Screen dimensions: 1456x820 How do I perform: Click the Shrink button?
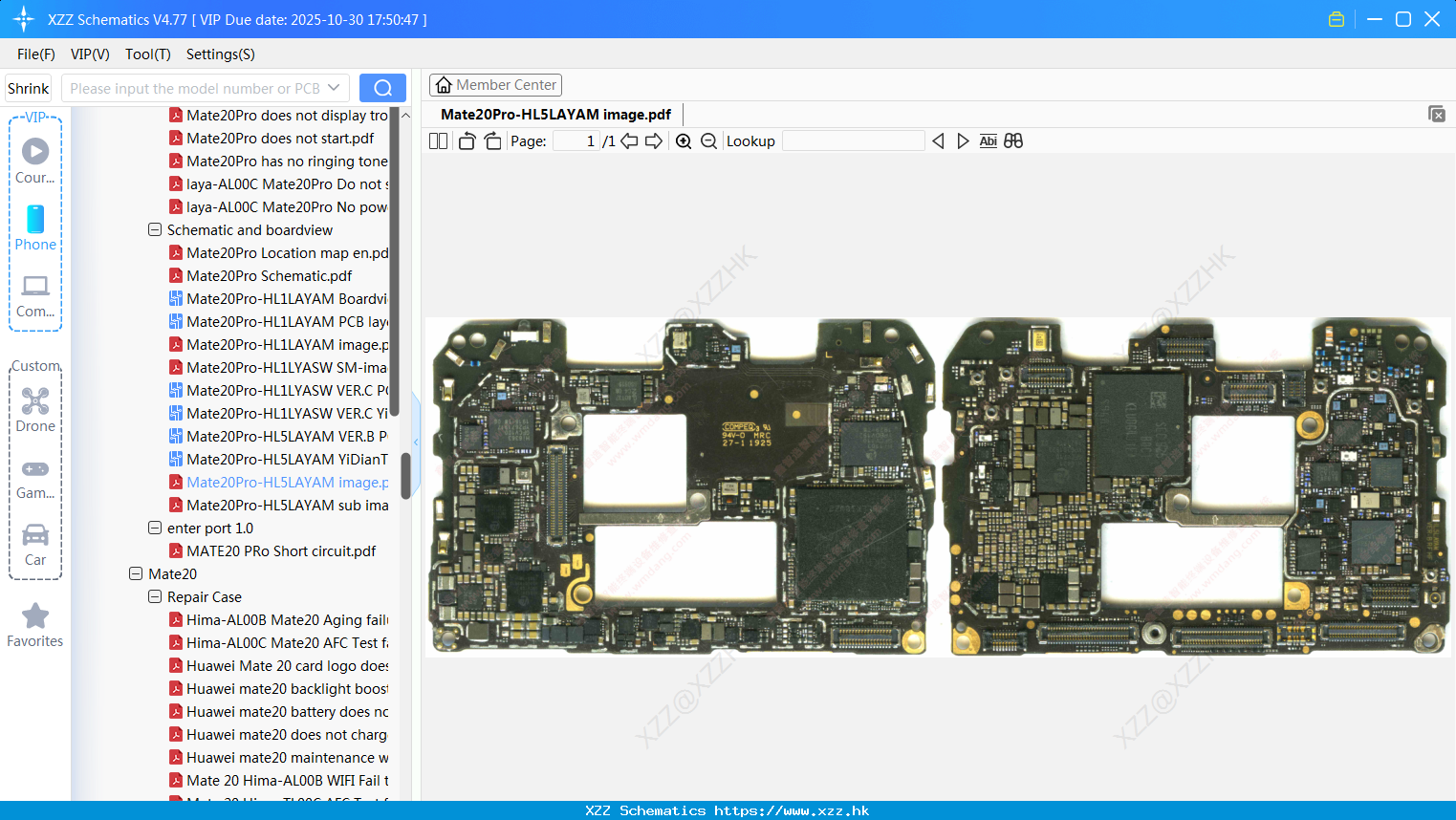pos(28,88)
